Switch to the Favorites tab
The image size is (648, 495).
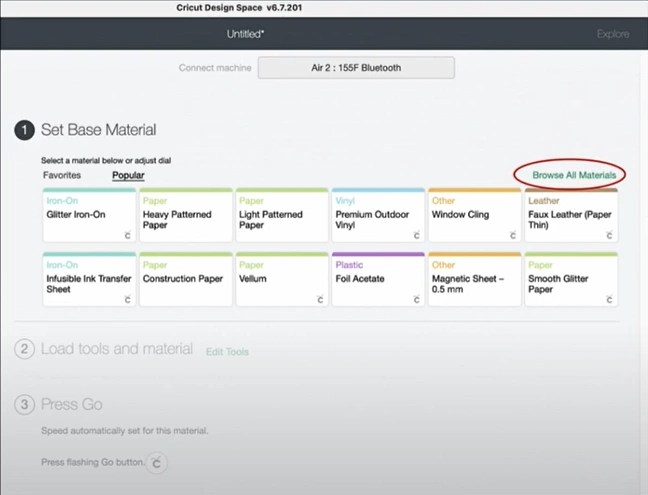(62, 175)
